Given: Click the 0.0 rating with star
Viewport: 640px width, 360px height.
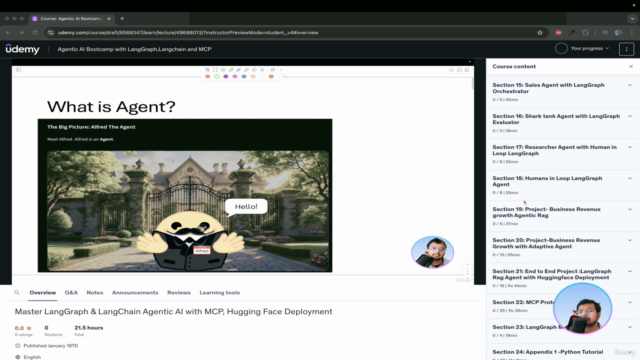Looking at the screenshot, I should [23, 328].
